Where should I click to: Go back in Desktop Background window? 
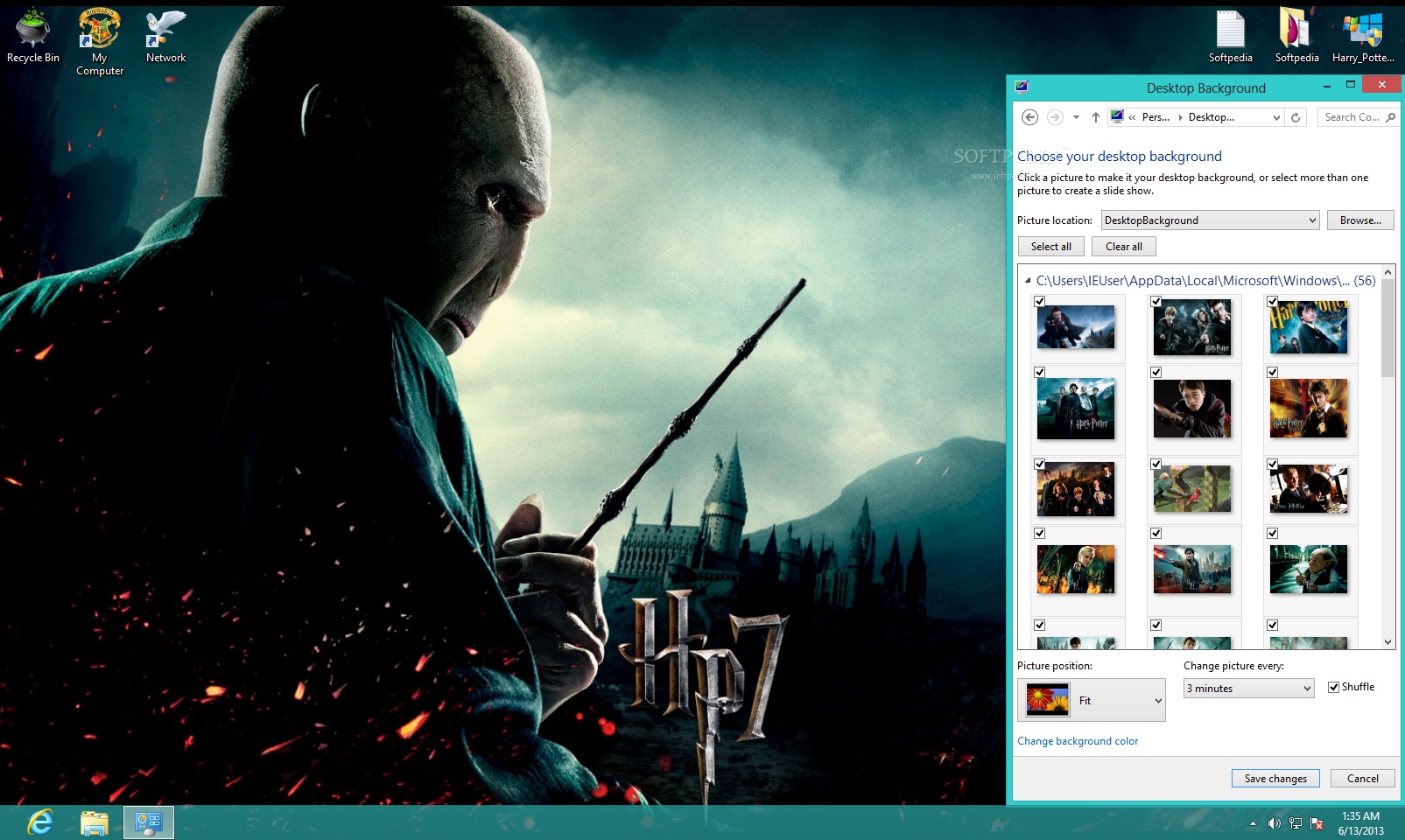click(1030, 117)
